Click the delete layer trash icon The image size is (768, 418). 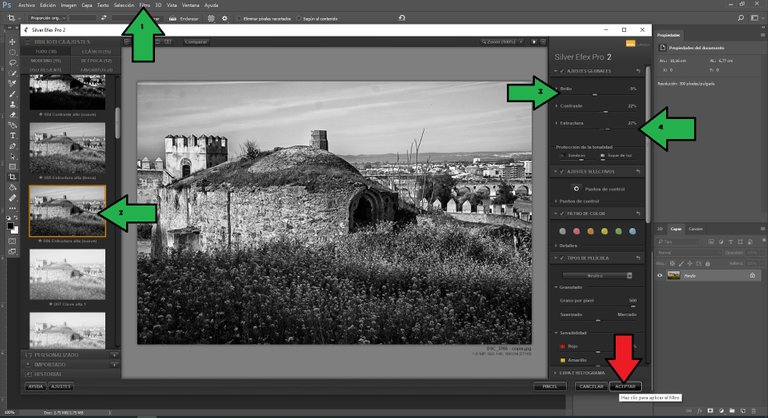click(753, 411)
